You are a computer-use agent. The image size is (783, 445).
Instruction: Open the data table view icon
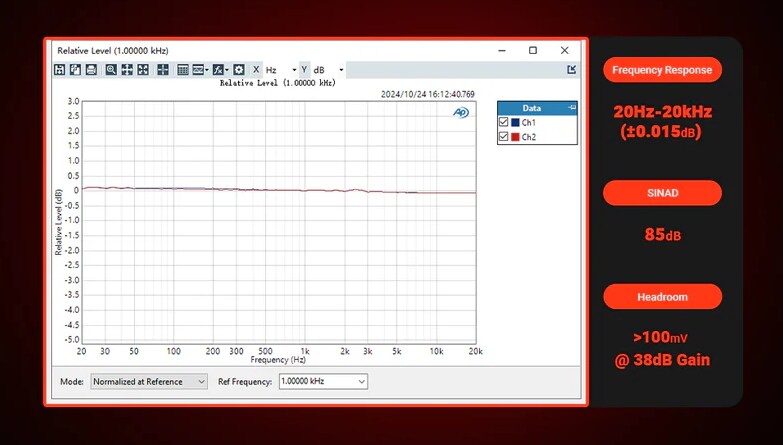[x=183, y=70]
